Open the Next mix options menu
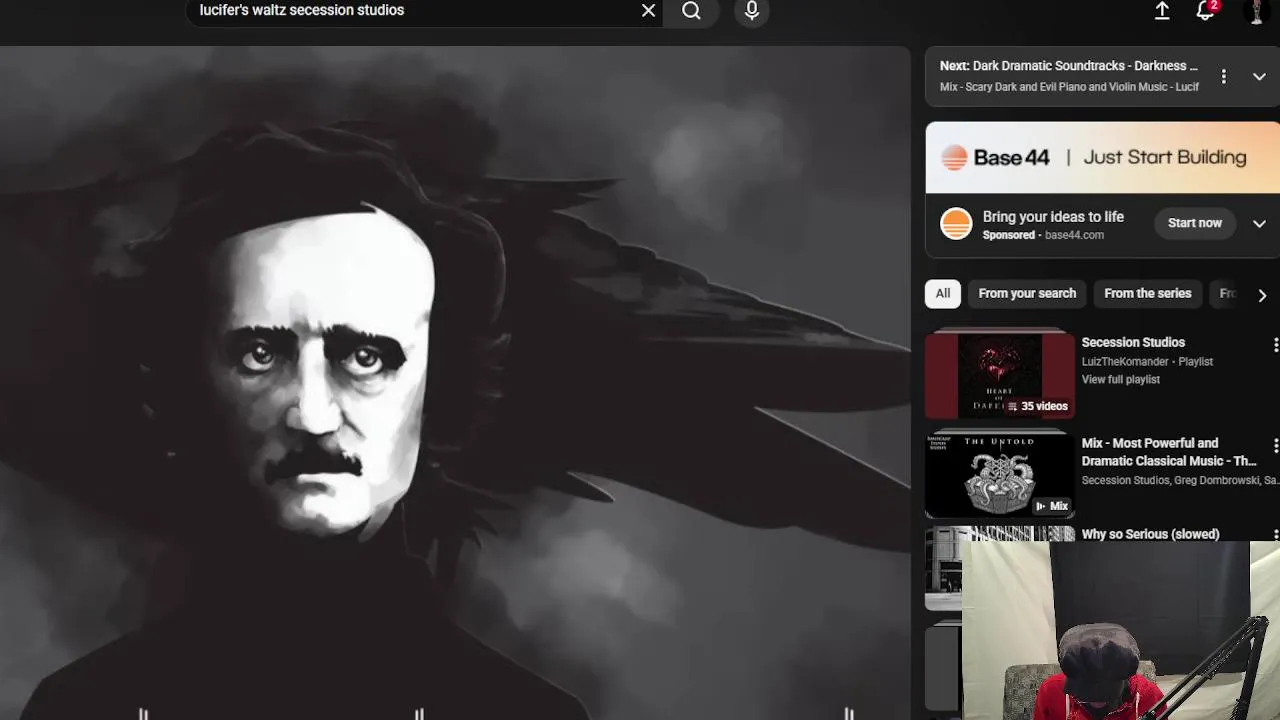 pyautogui.click(x=1223, y=77)
